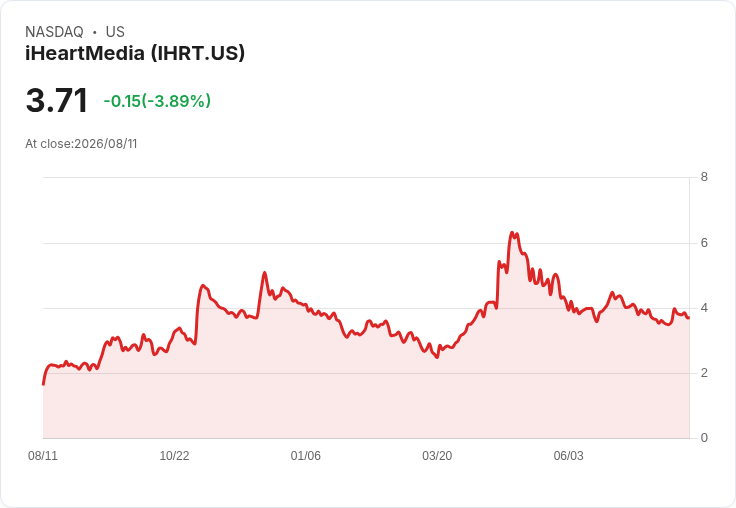Viewport: 736px width, 508px height.
Task: Click the starting point of the price line
Action: pyautogui.click(x=44, y=385)
